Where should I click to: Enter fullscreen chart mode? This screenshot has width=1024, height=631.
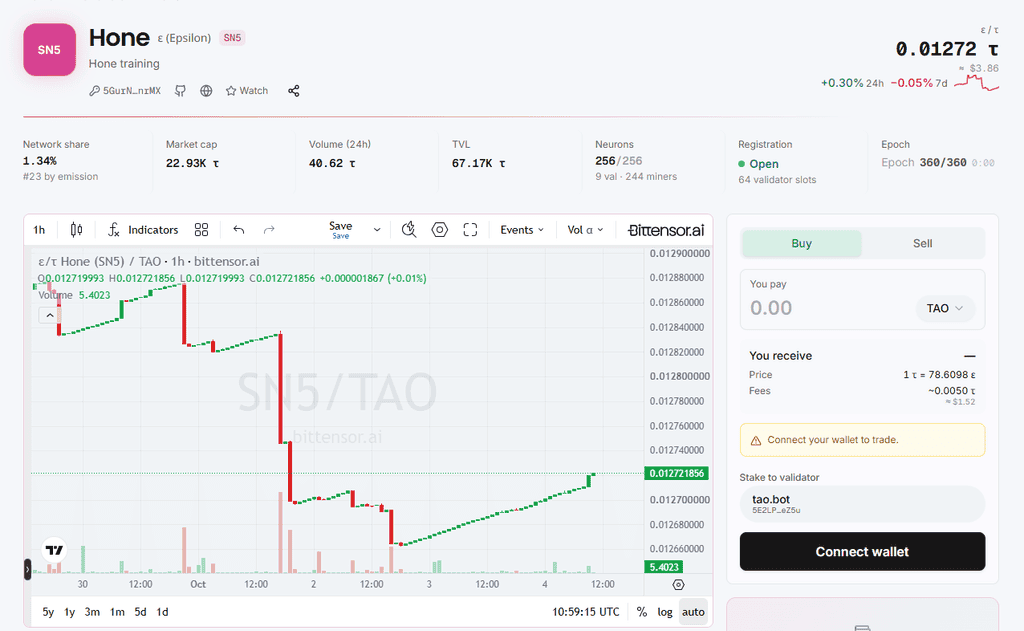click(x=470, y=230)
